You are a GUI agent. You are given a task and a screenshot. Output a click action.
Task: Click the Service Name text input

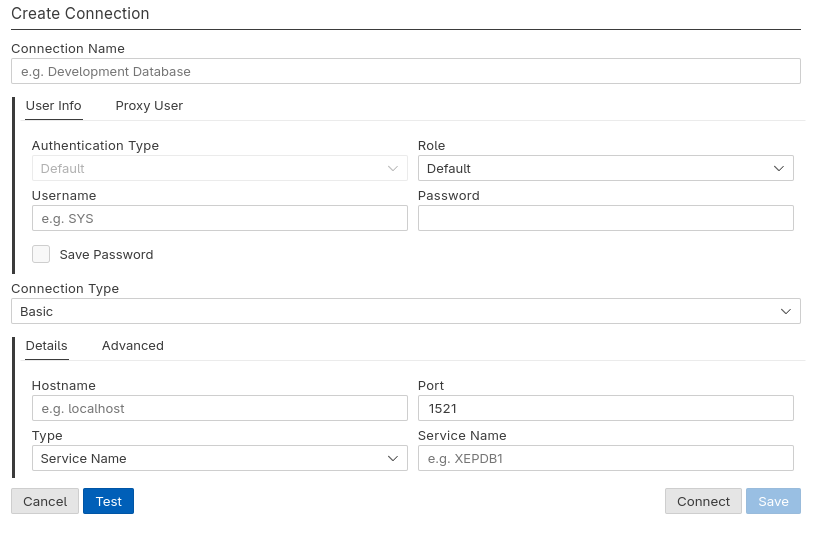(x=605, y=458)
